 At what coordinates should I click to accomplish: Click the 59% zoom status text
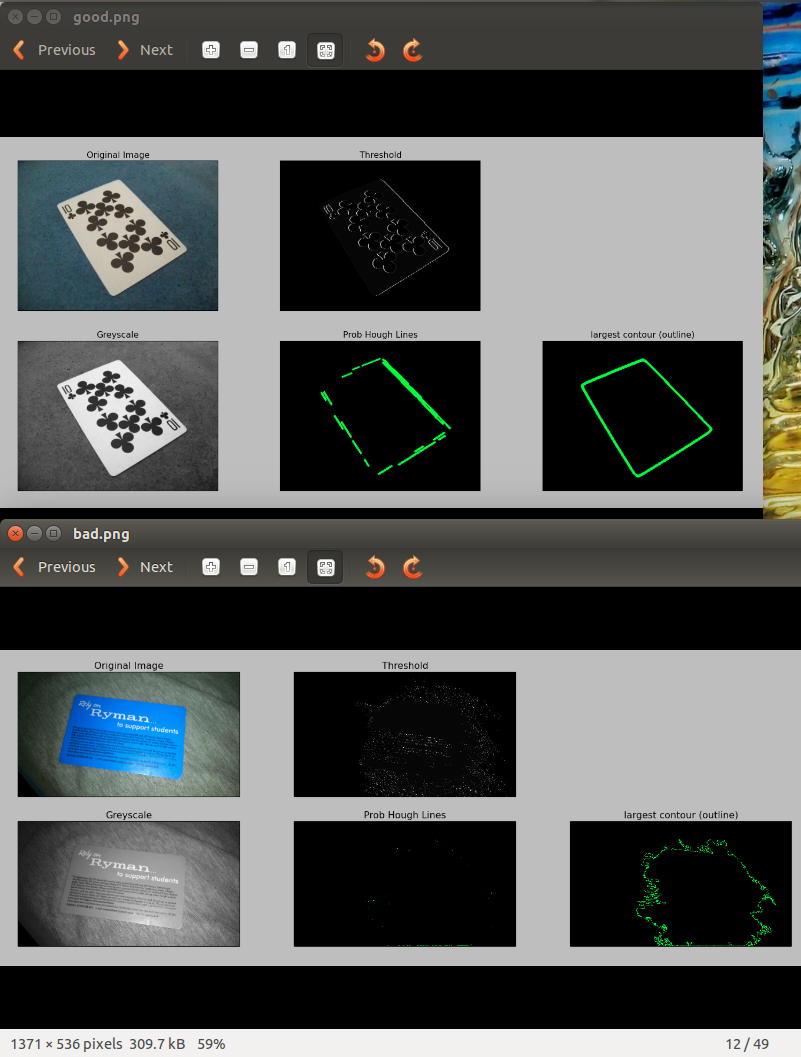(x=211, y=1044)
